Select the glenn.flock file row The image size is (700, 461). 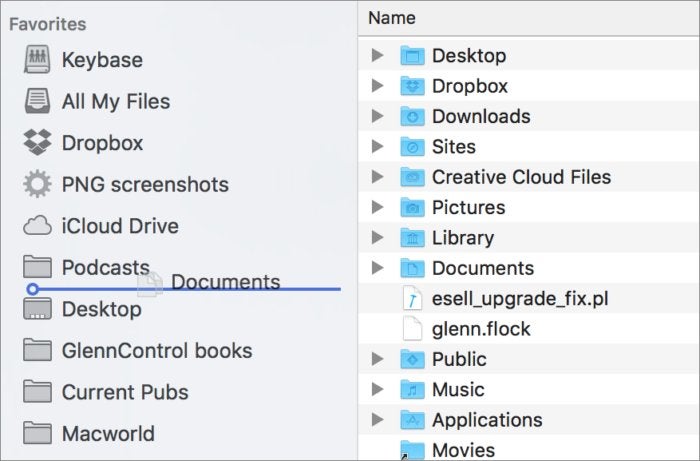tap(529, 329)
